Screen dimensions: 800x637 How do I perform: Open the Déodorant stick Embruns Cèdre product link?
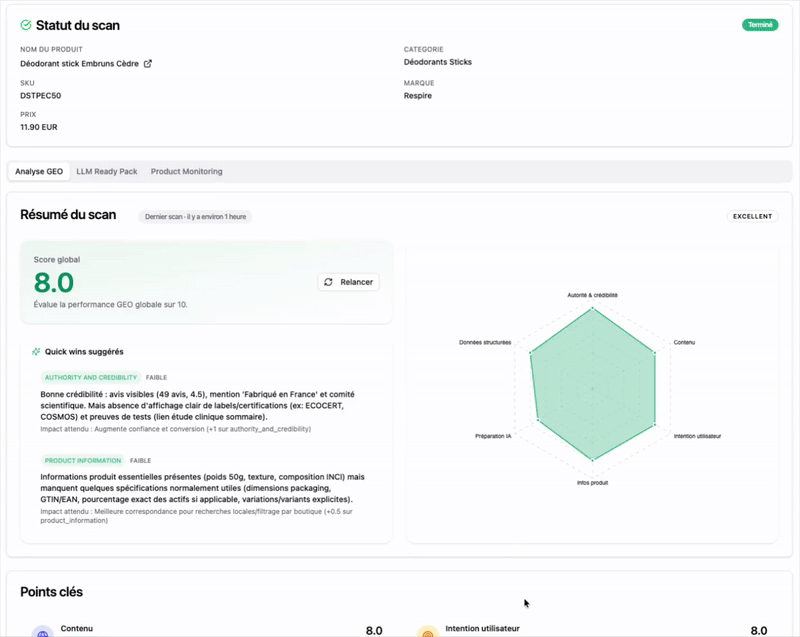80,62
